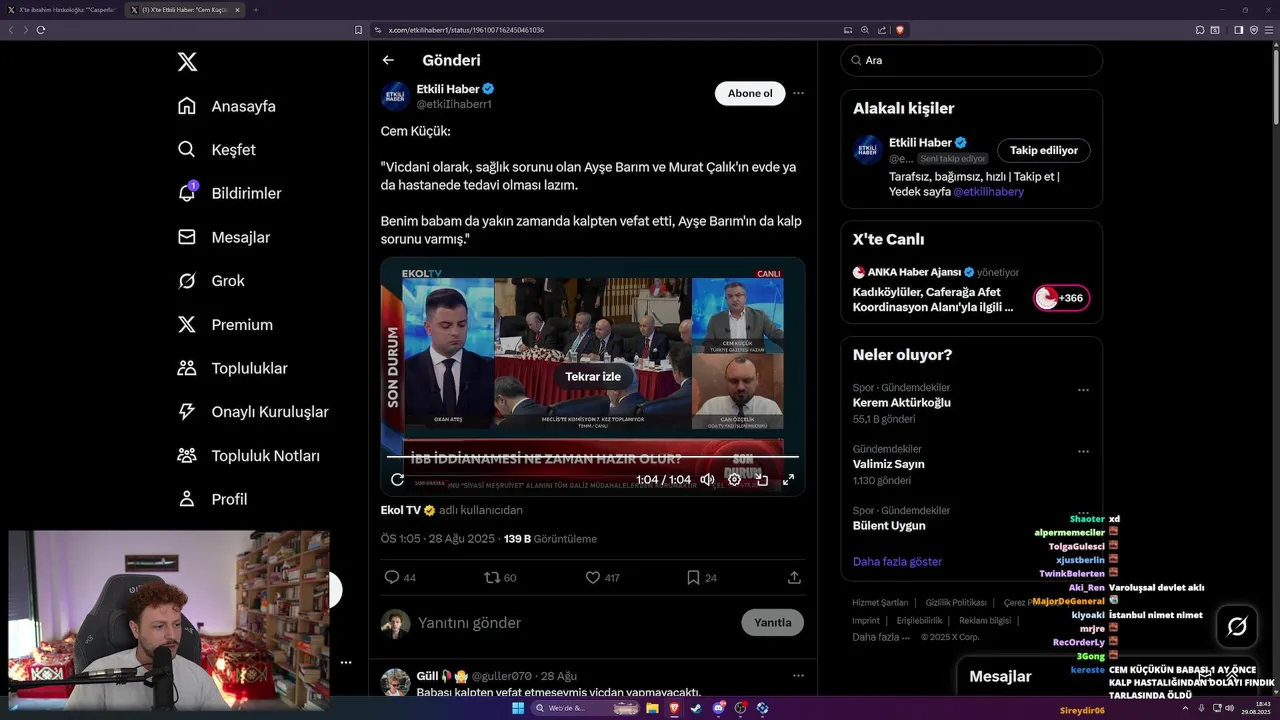The image size is (1280, 720).
Task: Click the Abone ol button
Action: point(750,93)
